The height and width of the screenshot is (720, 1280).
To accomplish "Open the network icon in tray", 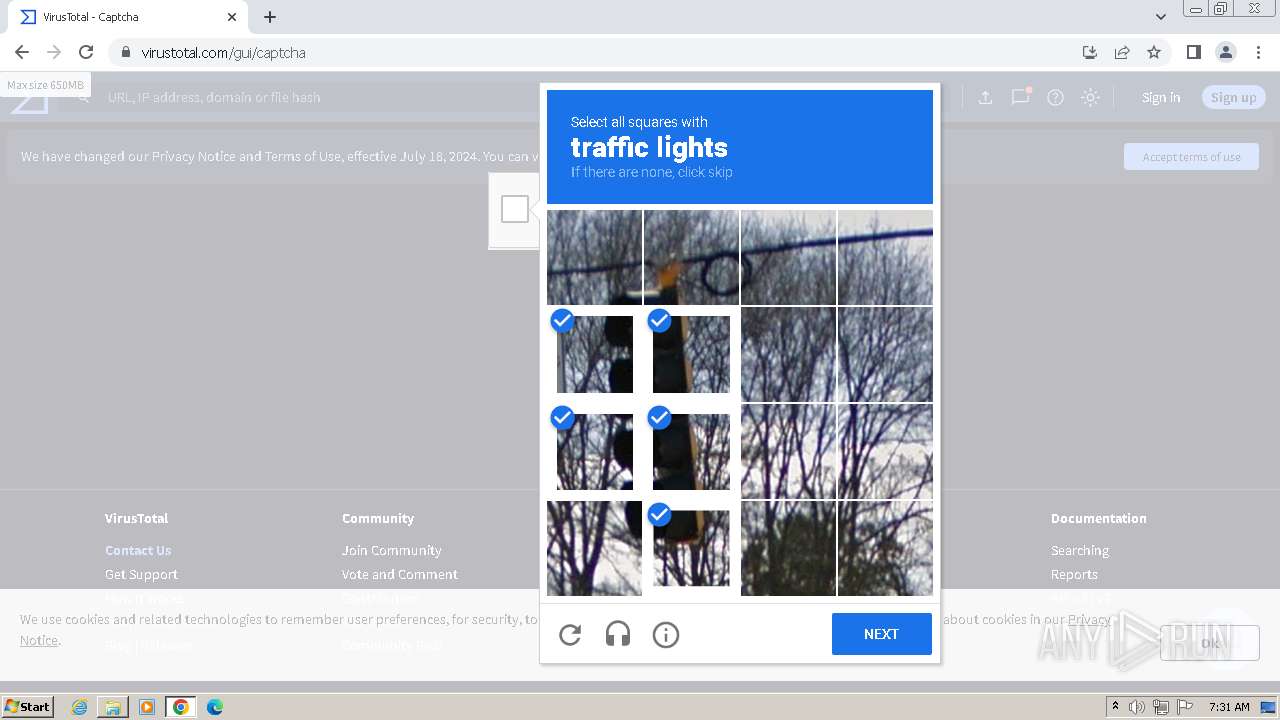I will 1161,707.
